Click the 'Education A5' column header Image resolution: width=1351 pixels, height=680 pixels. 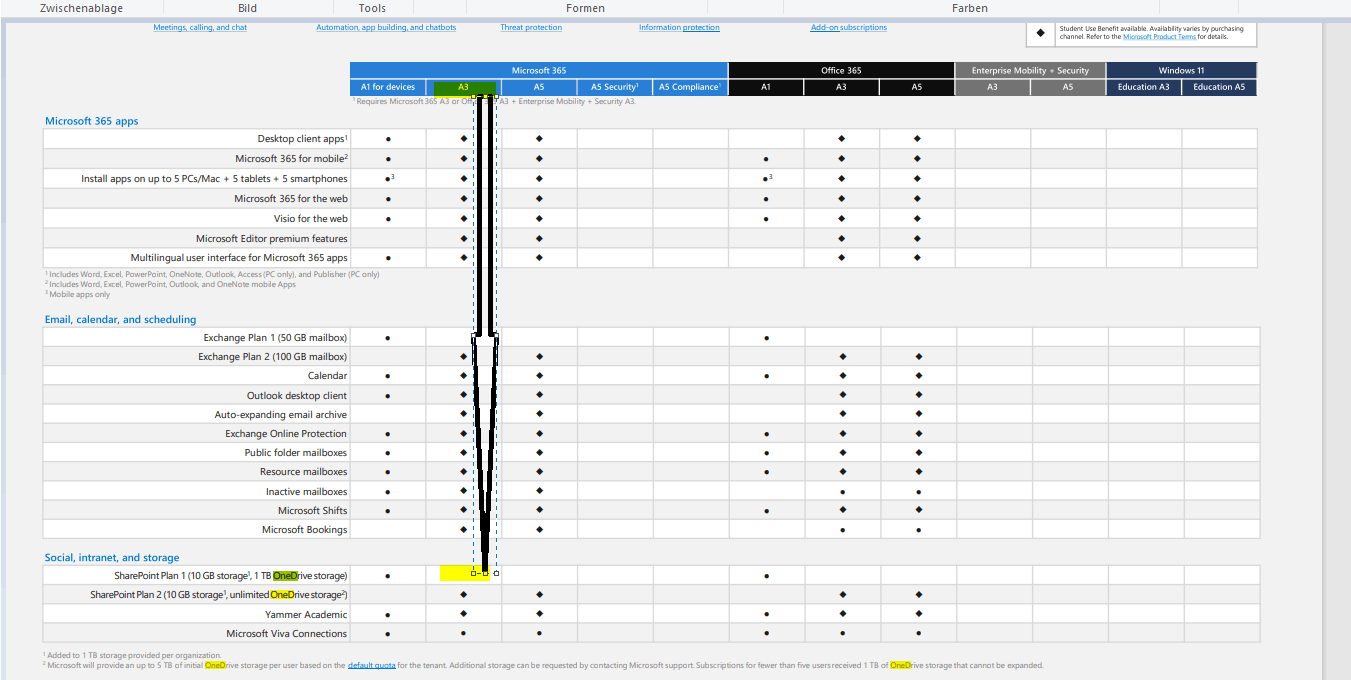(x=1219, y=87)
